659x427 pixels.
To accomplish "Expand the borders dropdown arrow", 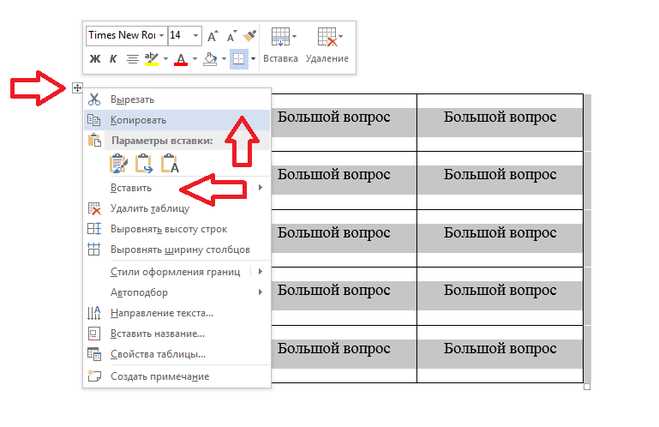I will [253, 59].
